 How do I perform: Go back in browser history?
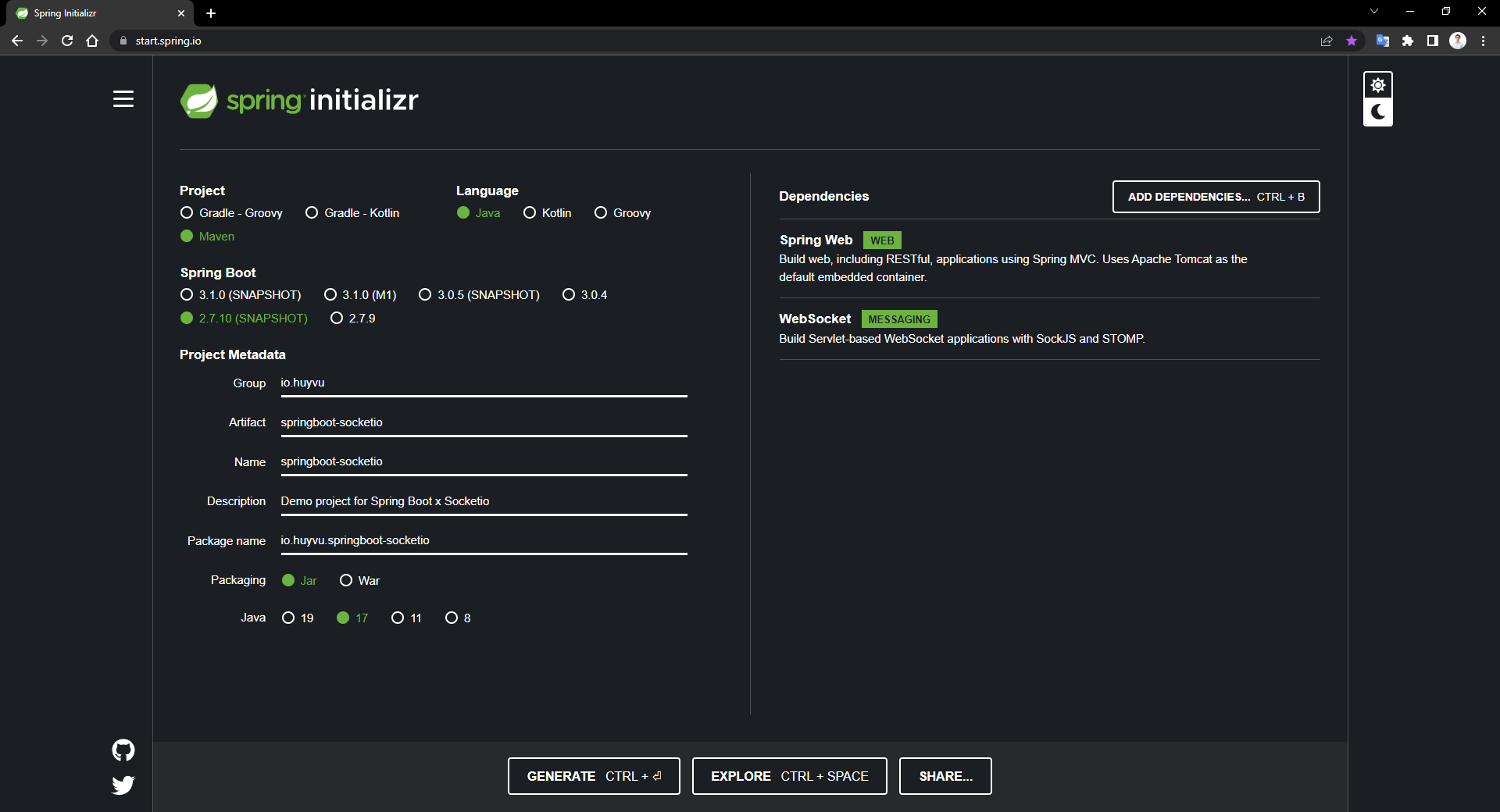[x=17, y=41]
